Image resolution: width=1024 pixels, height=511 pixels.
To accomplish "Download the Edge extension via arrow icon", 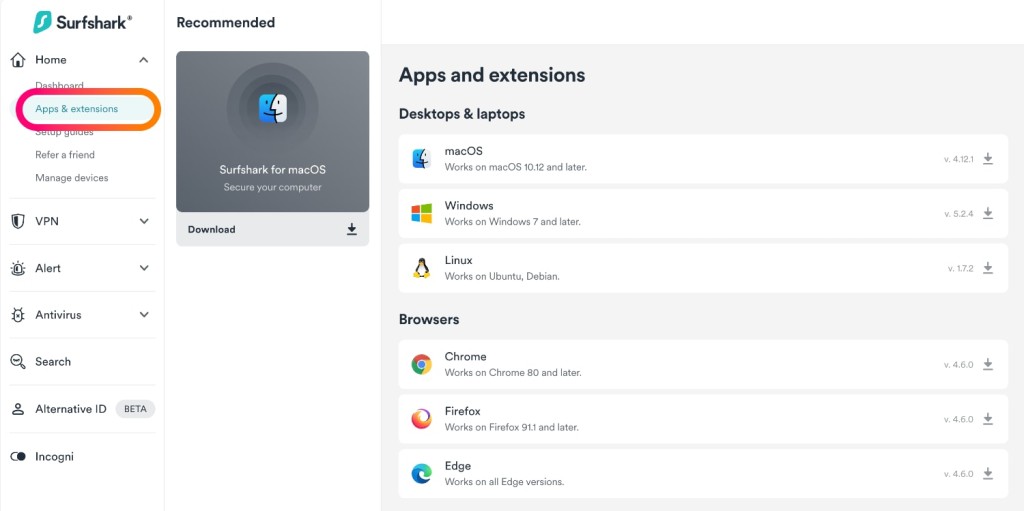I will 988,473.
